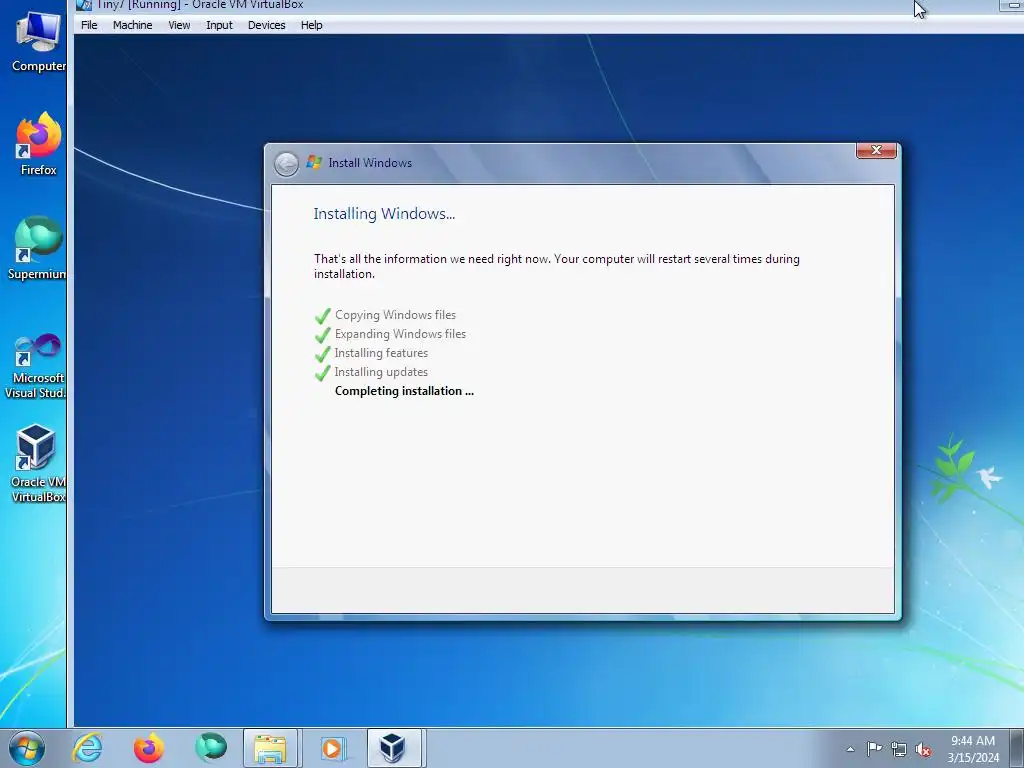Click the checkmark beside Copying Windows files
The height and width of the screenshot is (768, 1024).
[323, 315]
